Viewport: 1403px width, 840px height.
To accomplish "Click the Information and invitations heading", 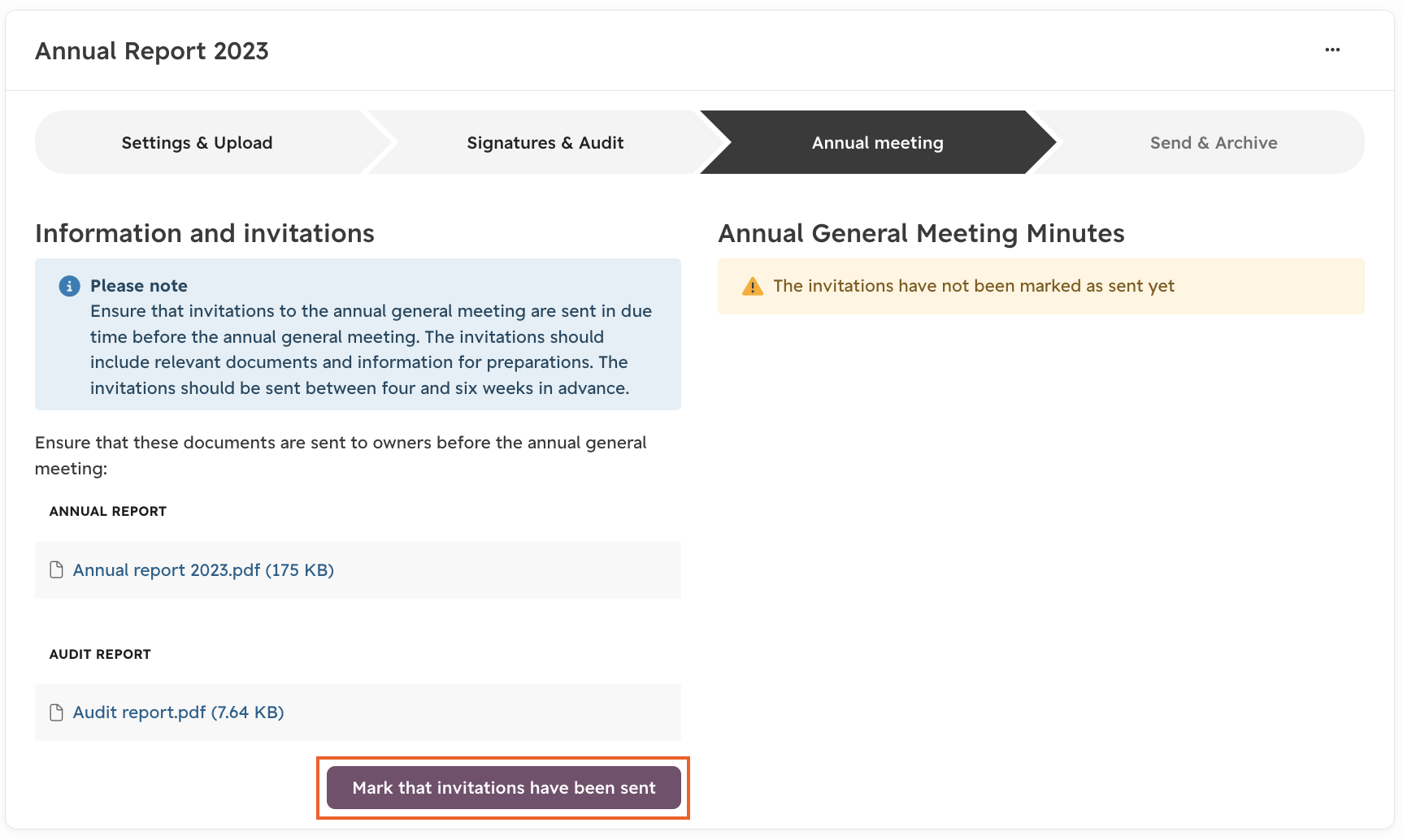I will pos(205,233).
